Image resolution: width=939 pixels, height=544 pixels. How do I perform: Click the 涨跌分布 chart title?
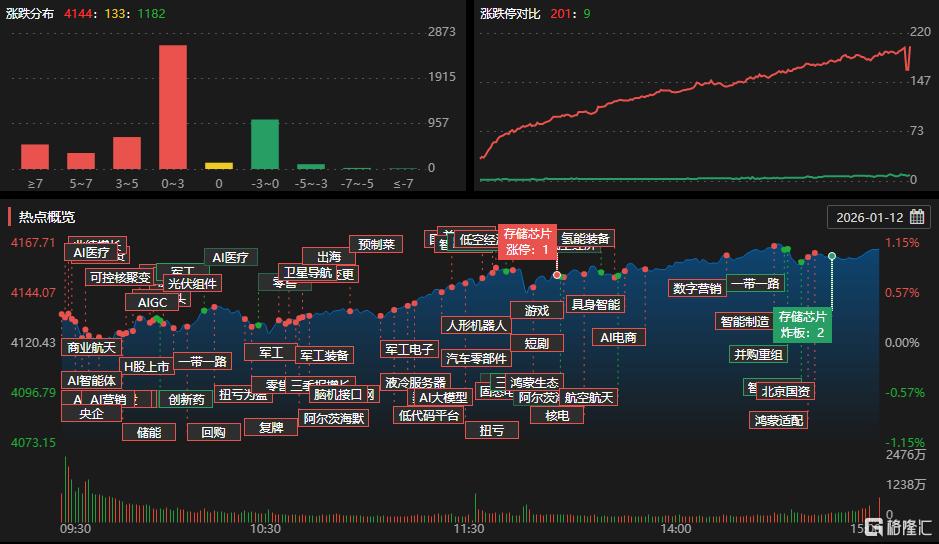pyautogui.click(x=30, y=13)
